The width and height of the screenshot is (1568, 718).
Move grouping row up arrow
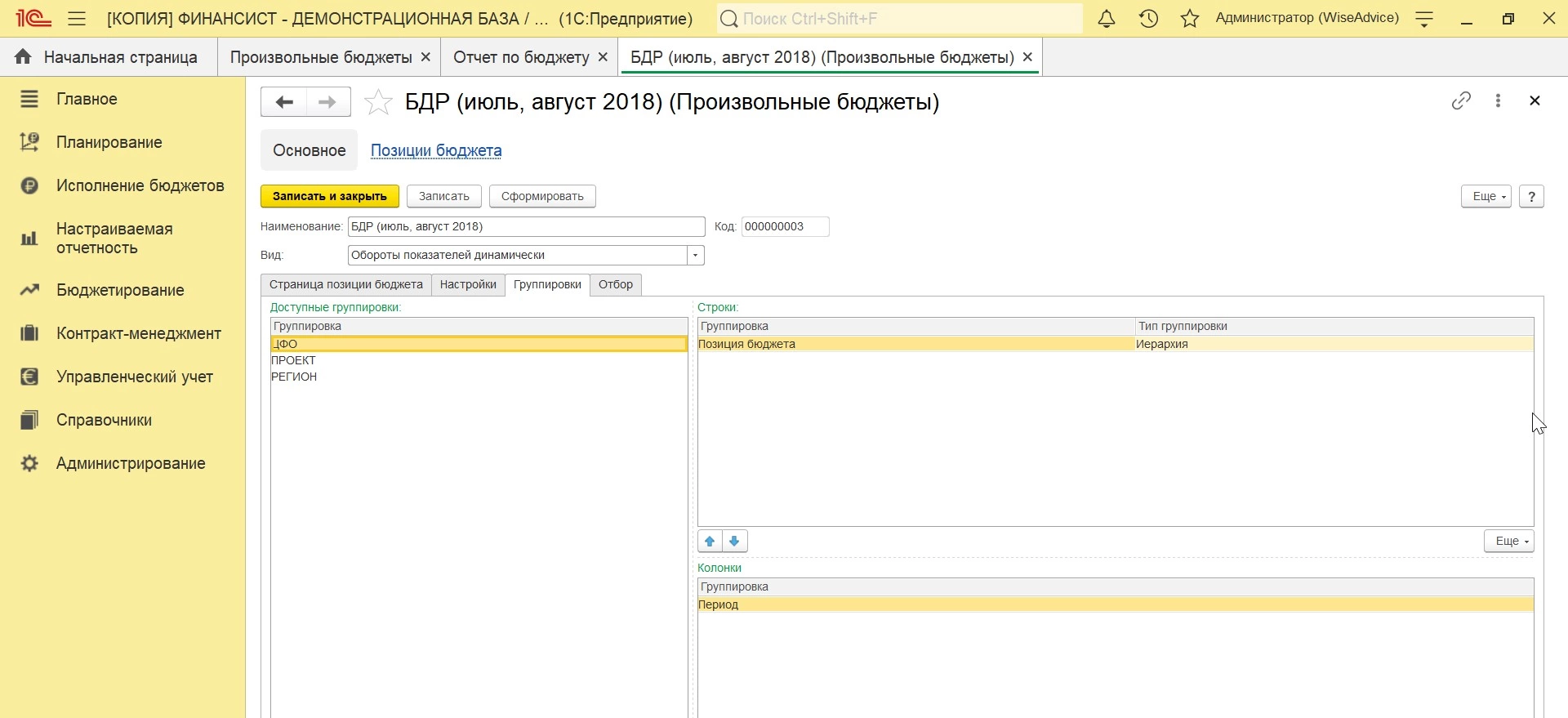coord(710,542)
